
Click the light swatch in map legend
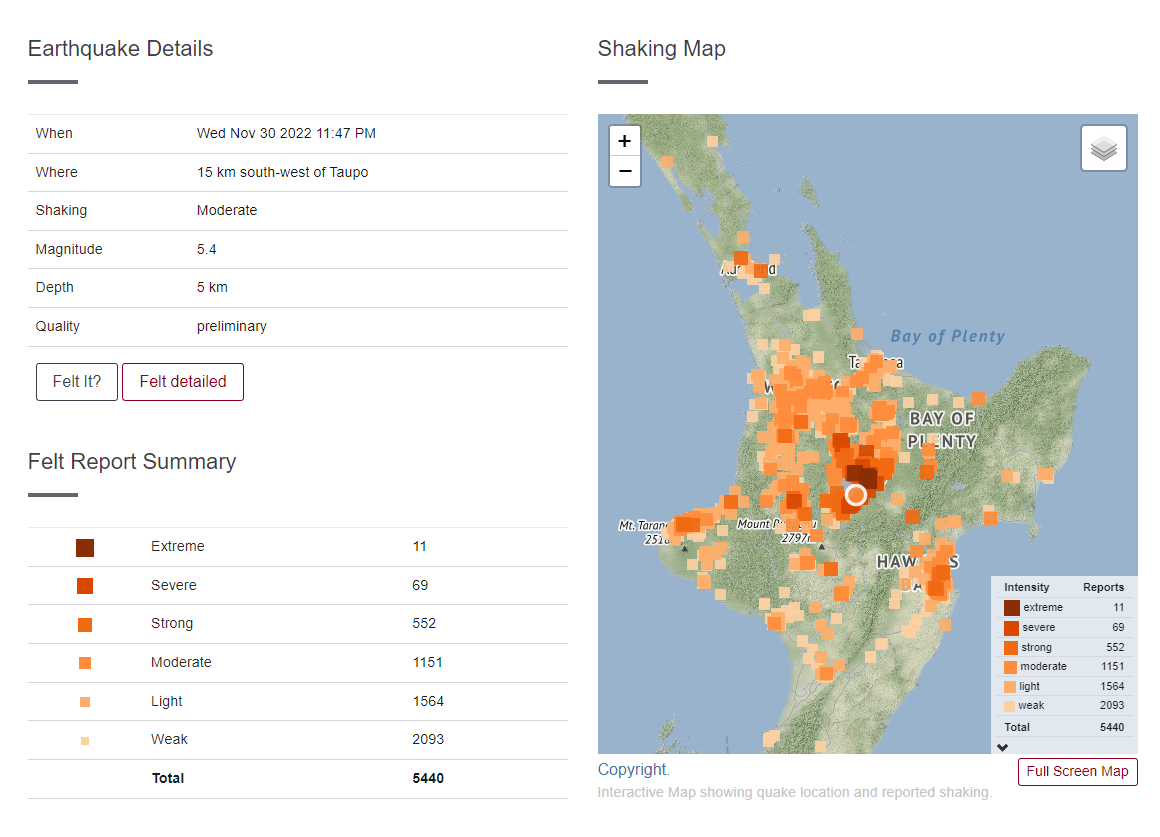1010,687
